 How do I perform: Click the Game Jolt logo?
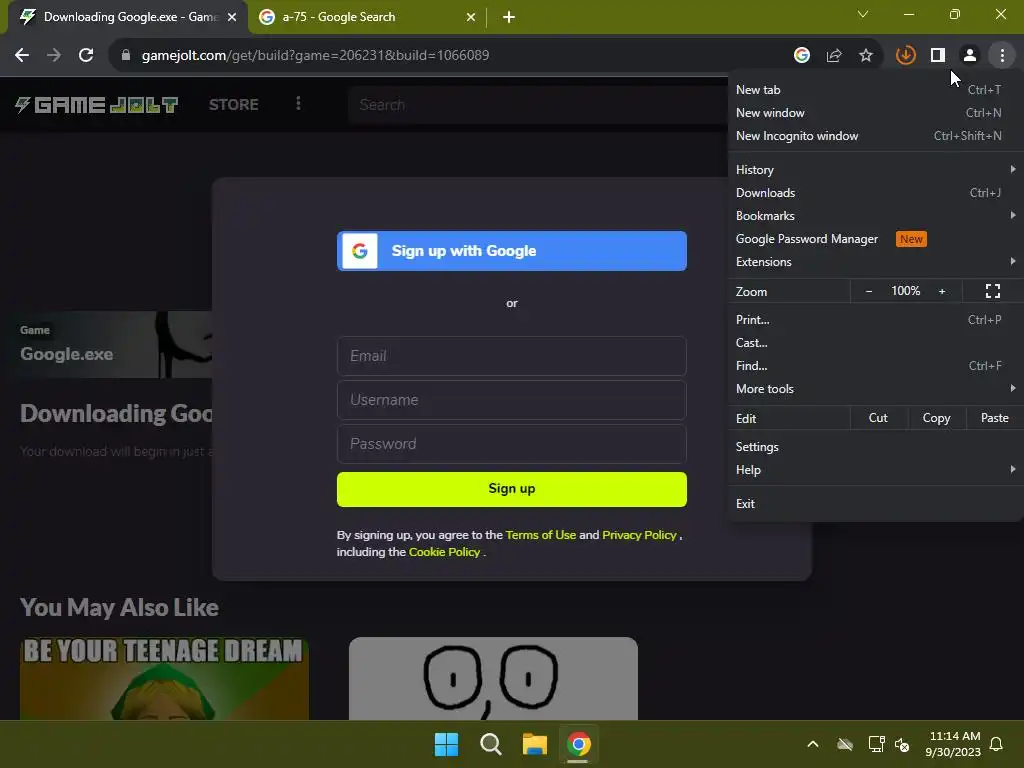[x=97, y=104]
